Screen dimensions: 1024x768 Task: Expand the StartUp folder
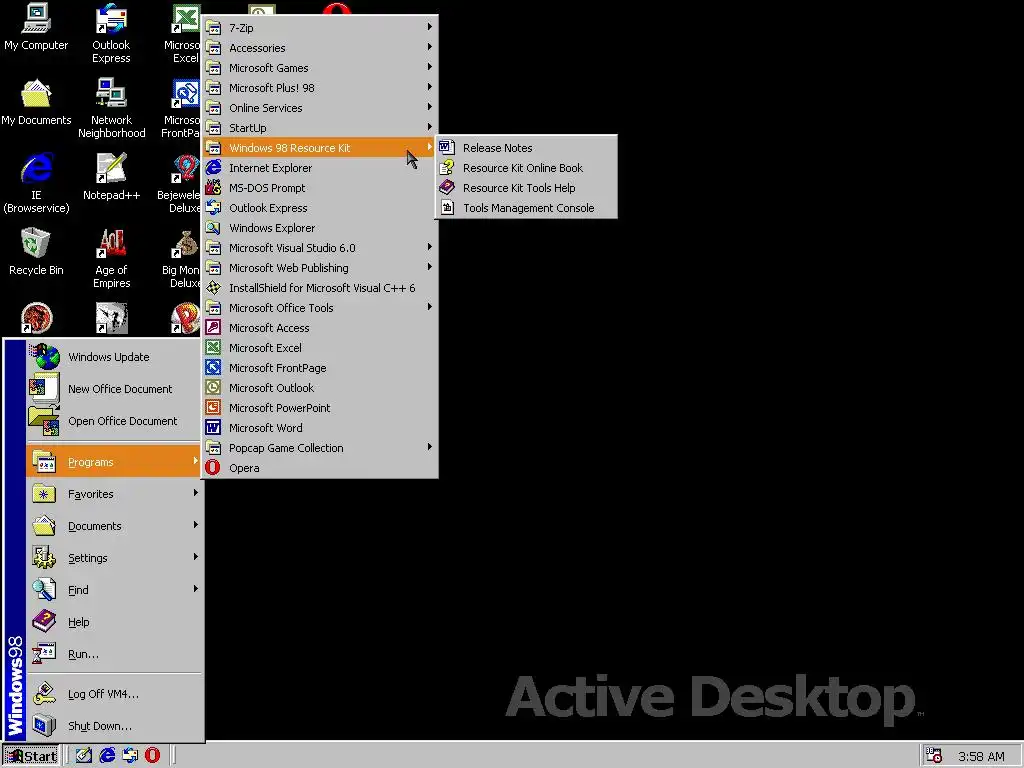(x=319, y=128)
